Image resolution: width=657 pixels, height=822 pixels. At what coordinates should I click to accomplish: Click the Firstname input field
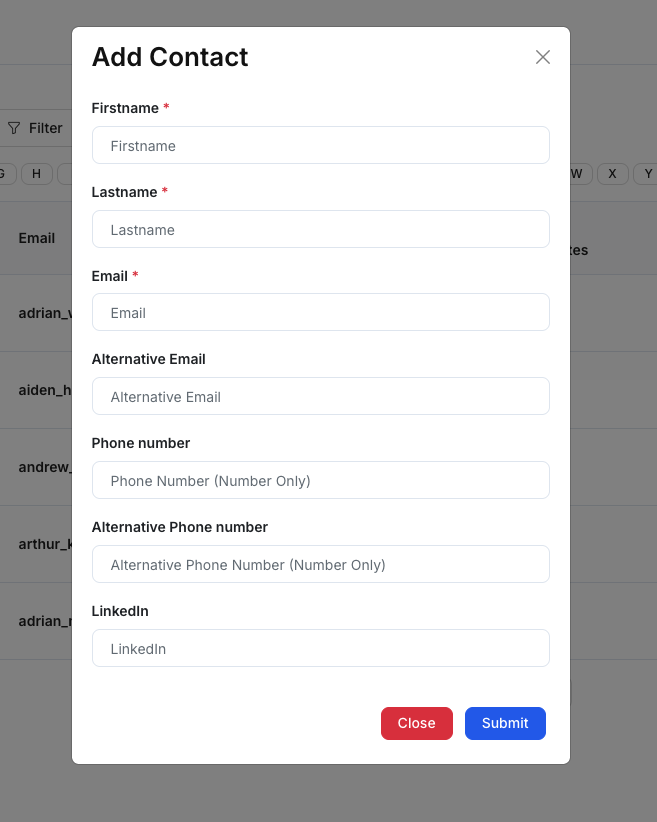pyautogui.click(x=320, y=145)
